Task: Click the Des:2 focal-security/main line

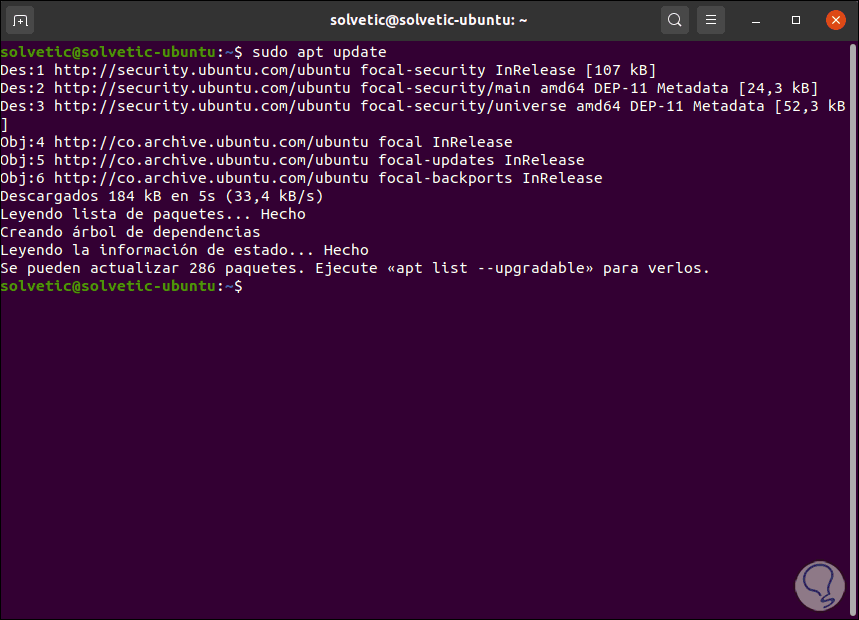Action: 409,88
